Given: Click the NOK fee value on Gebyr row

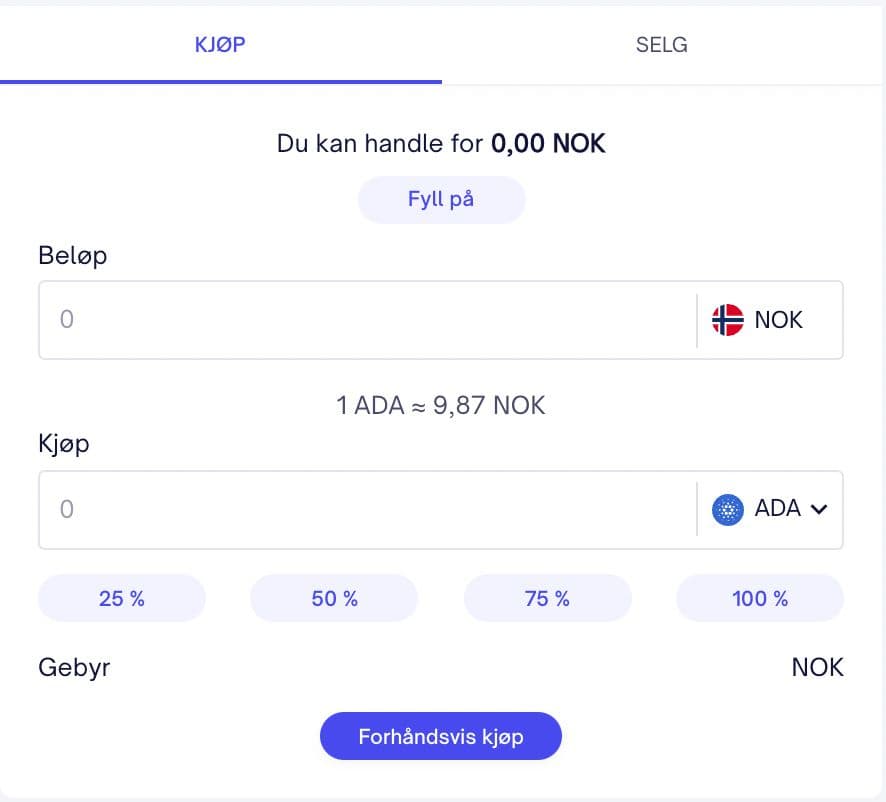Looking at the screenshot, I should pyautogui.click(x=817, y=667).
